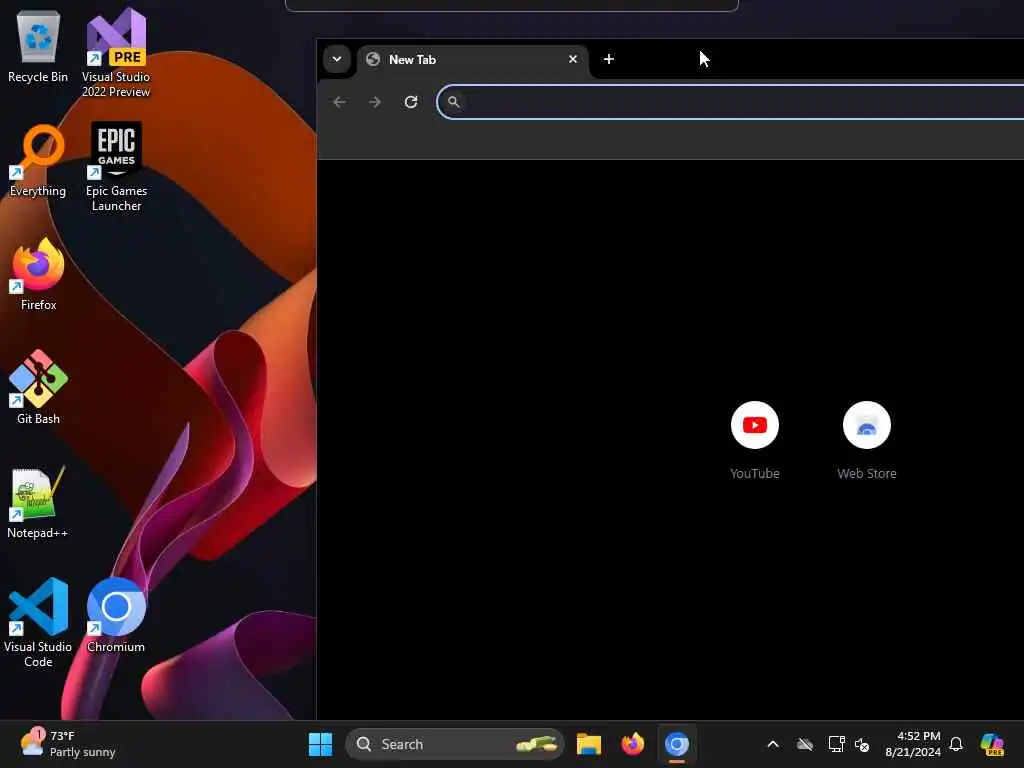Select the Notepad++ desktop icon
The height and width of the screenshot is (768, 1024).
38,503
